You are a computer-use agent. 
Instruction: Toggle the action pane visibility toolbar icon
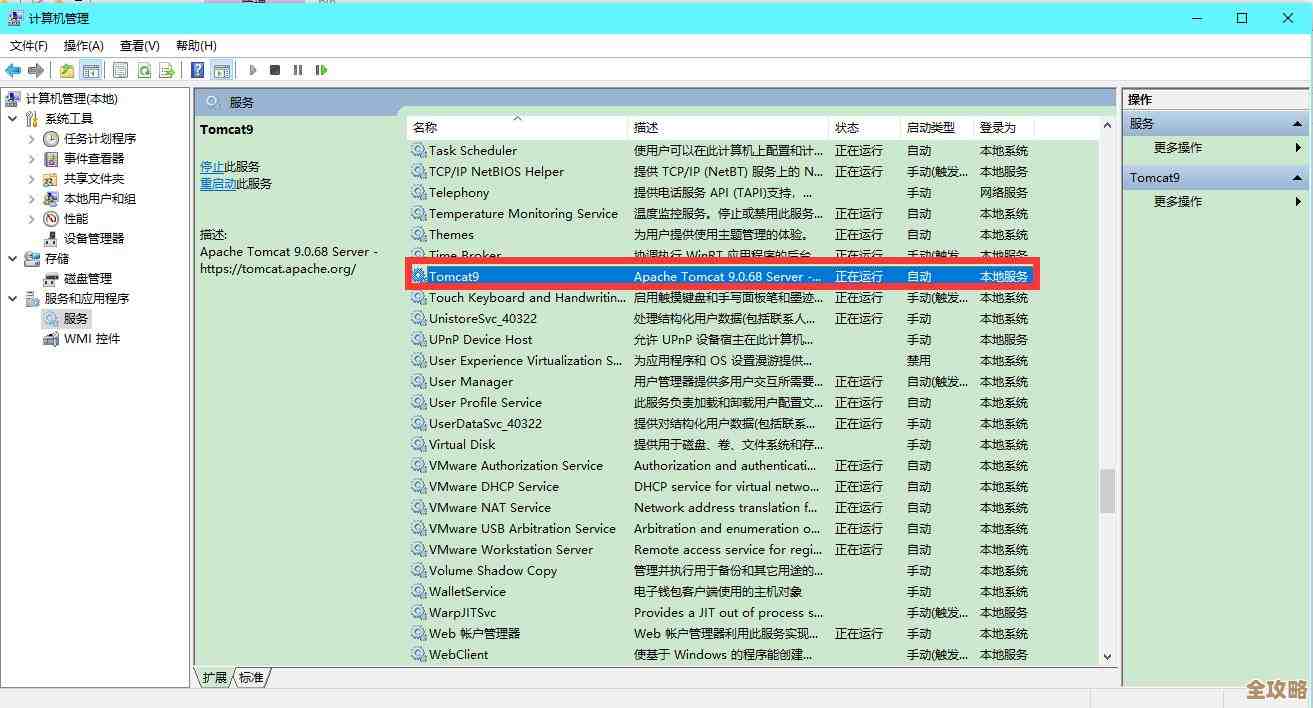[x=221, y=70]
